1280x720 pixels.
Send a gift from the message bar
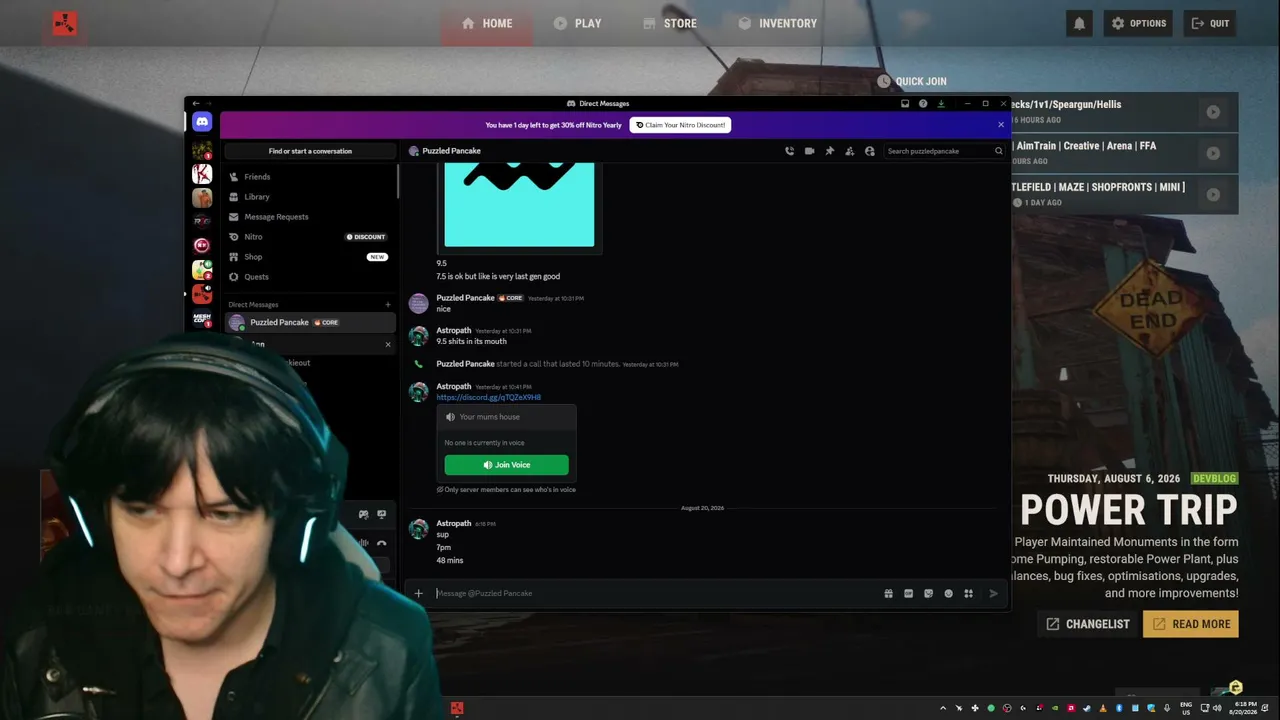pos(888,593)
